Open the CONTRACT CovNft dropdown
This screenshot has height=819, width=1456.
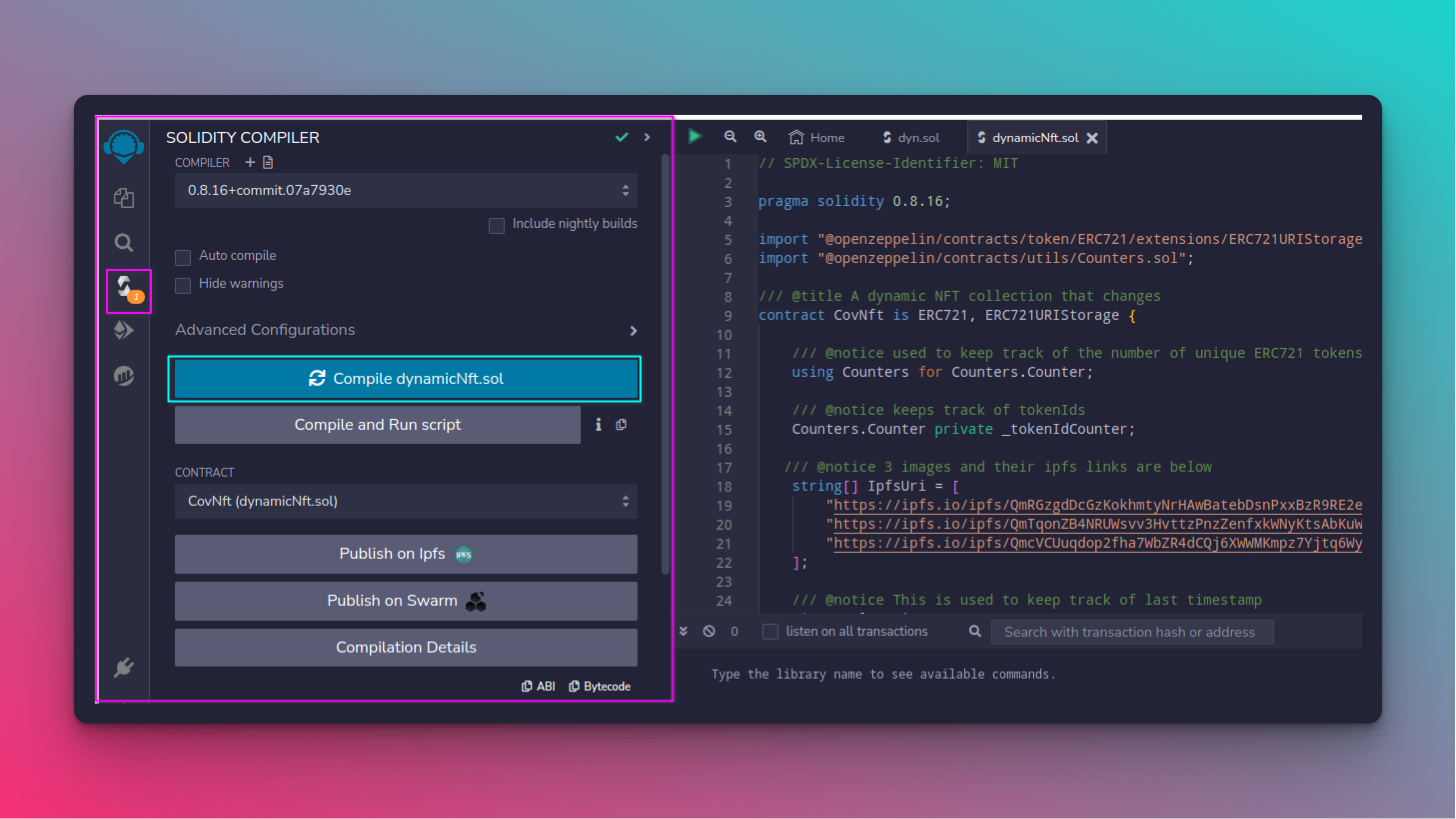(x=406, y=501)
